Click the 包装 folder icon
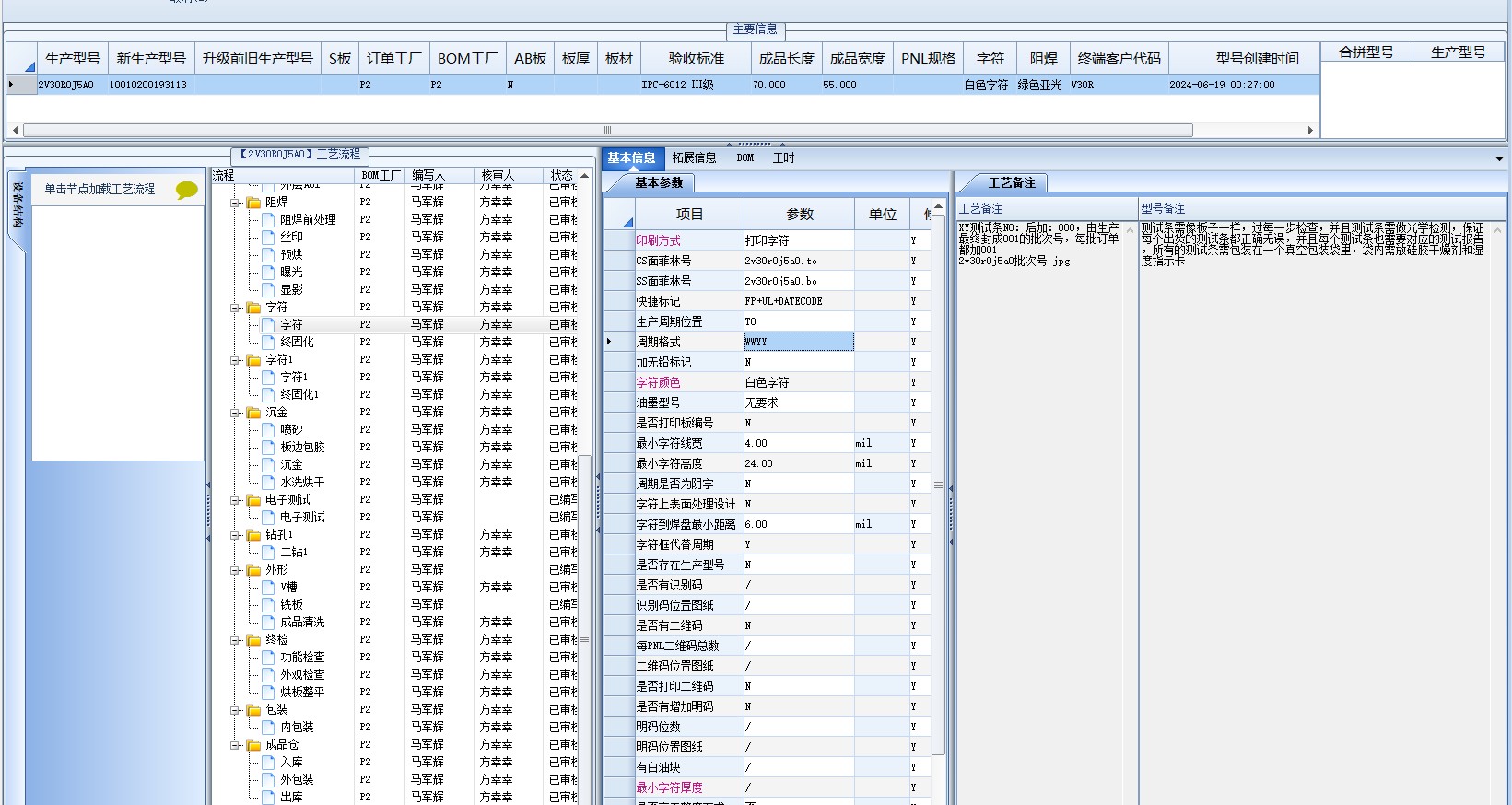Image resolution: width=1512 pixels, height=805 pixels. tap(254, 709)
